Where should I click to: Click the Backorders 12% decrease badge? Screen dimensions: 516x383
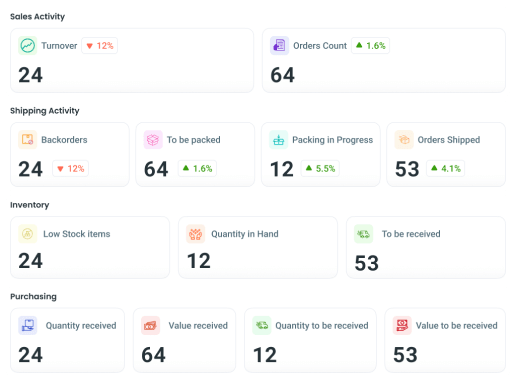[x=70, y=168]
